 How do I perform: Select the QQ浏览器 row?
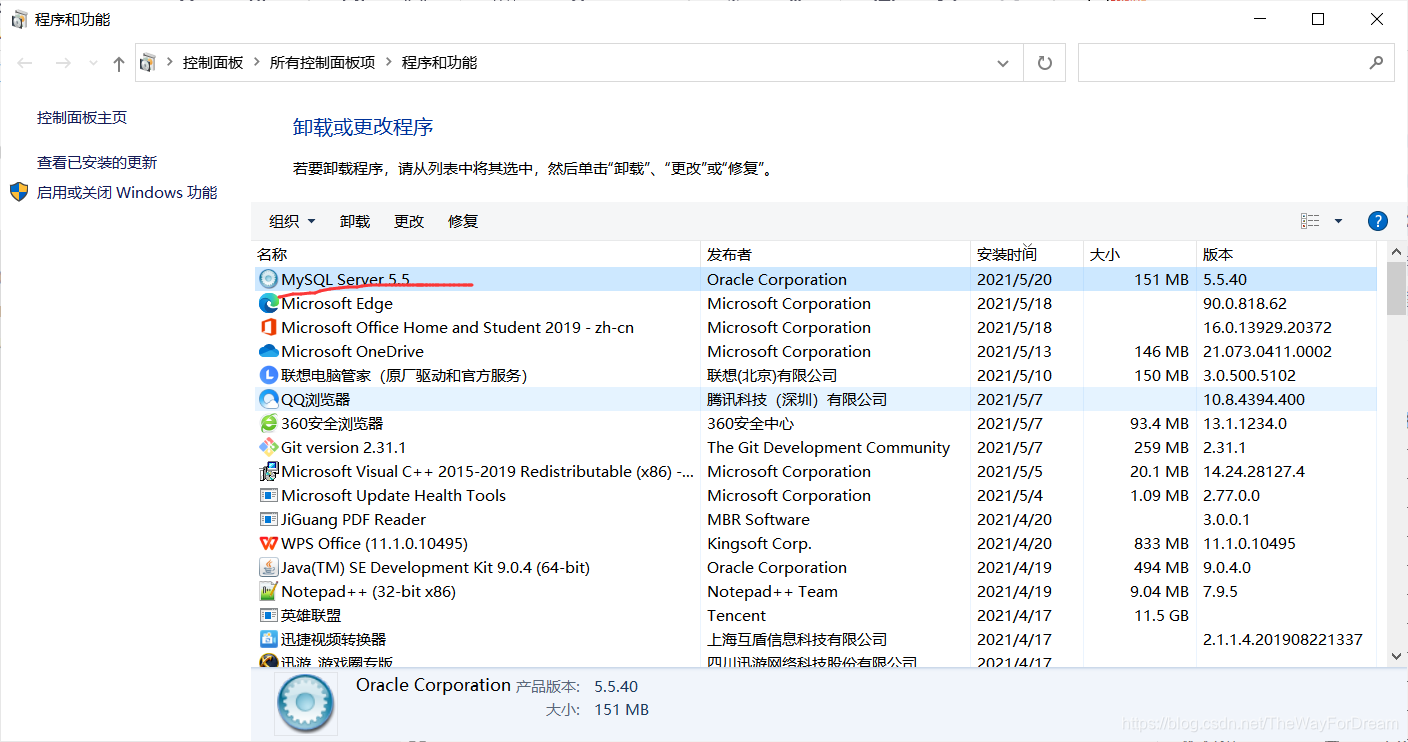point(817,399)
